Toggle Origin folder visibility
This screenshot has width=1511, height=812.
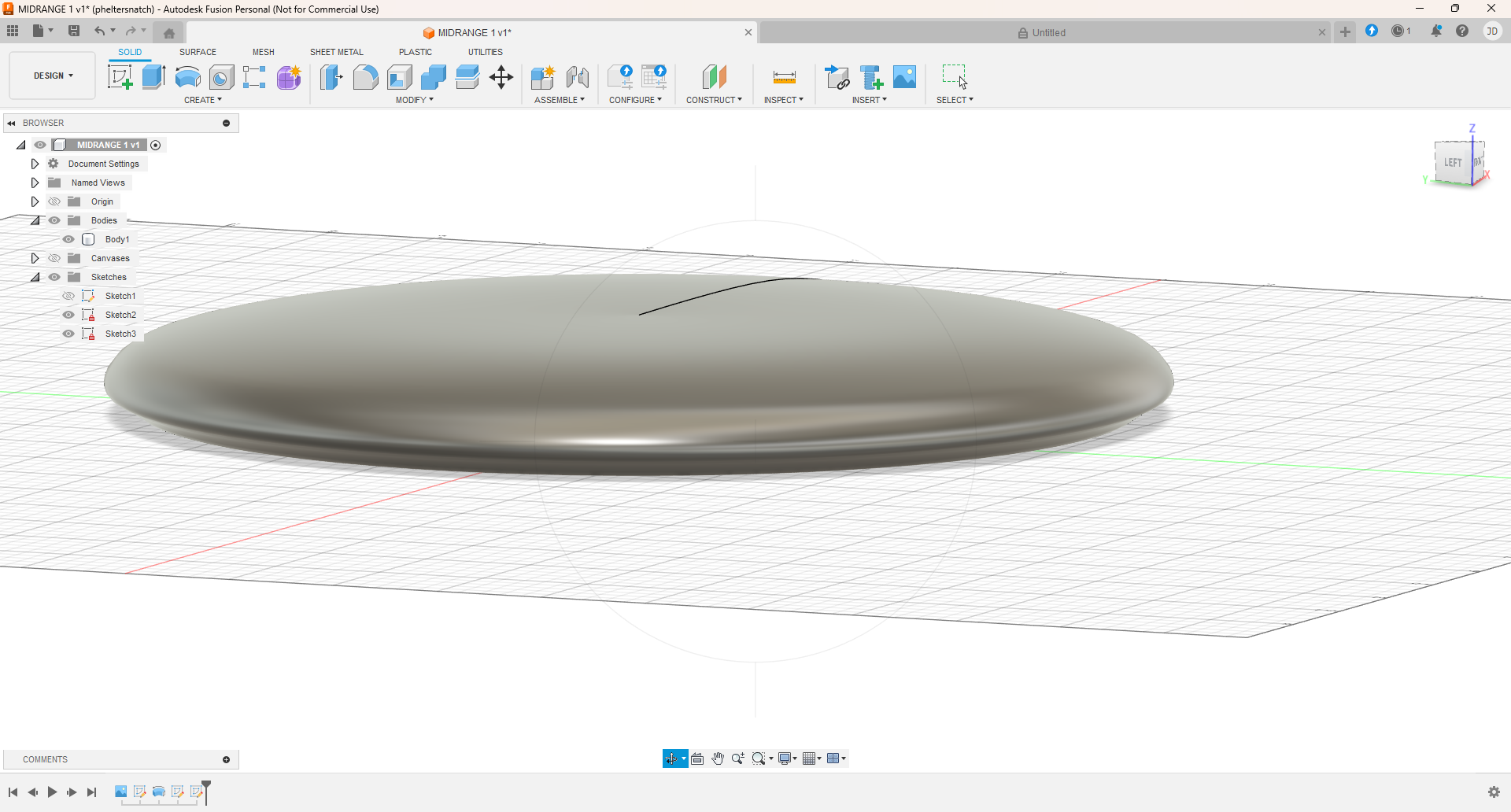[54, 201]
